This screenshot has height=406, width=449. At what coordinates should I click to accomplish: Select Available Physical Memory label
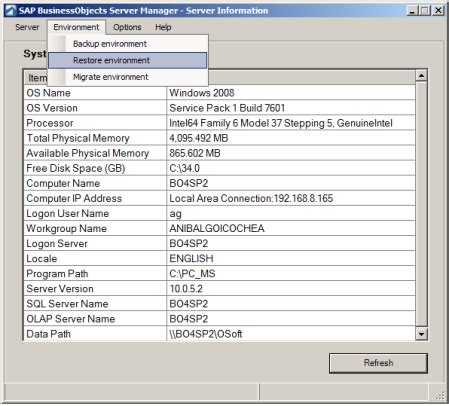coord(95,153)
